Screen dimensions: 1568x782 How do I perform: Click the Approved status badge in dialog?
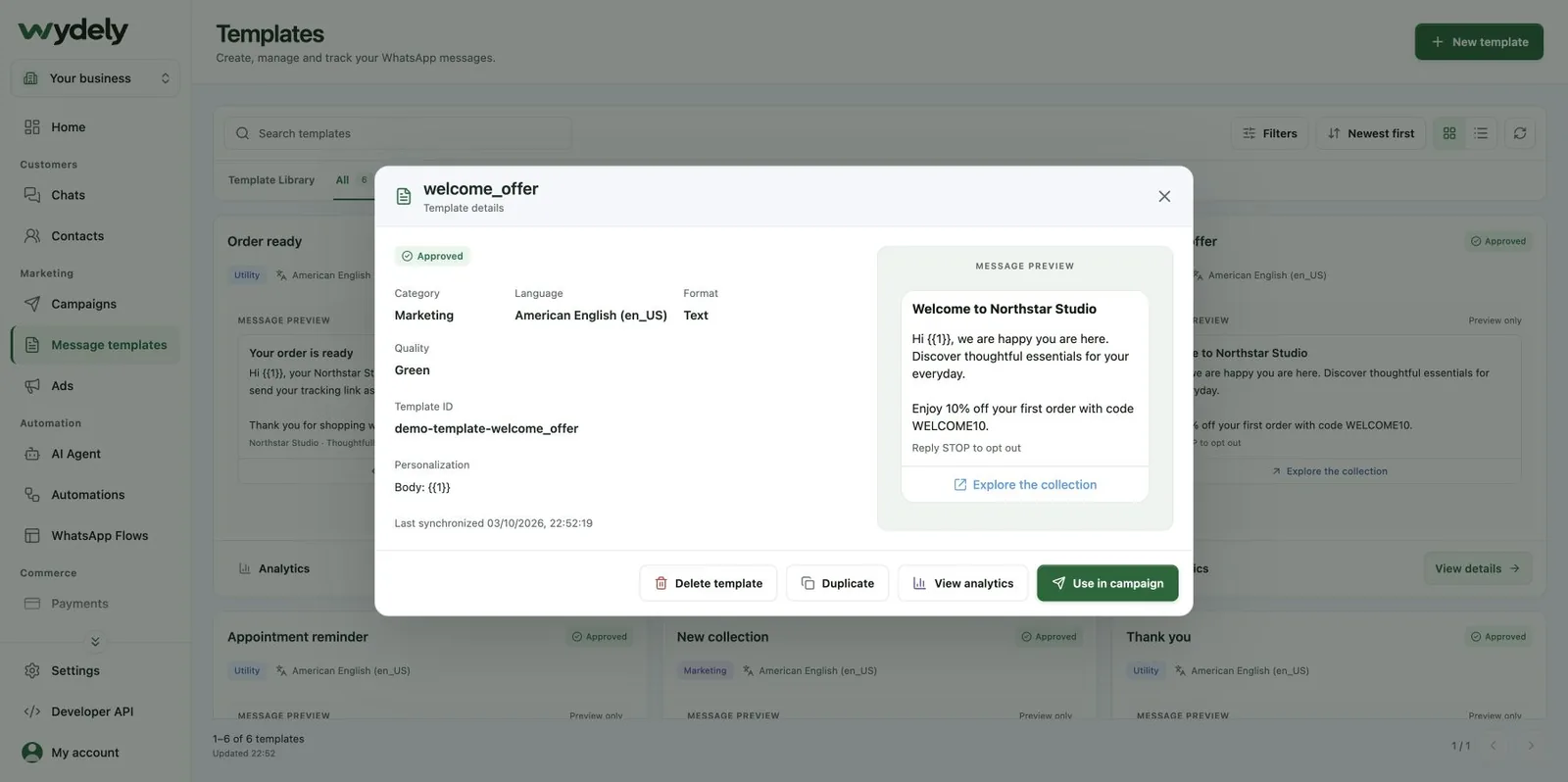pos(432,256)
